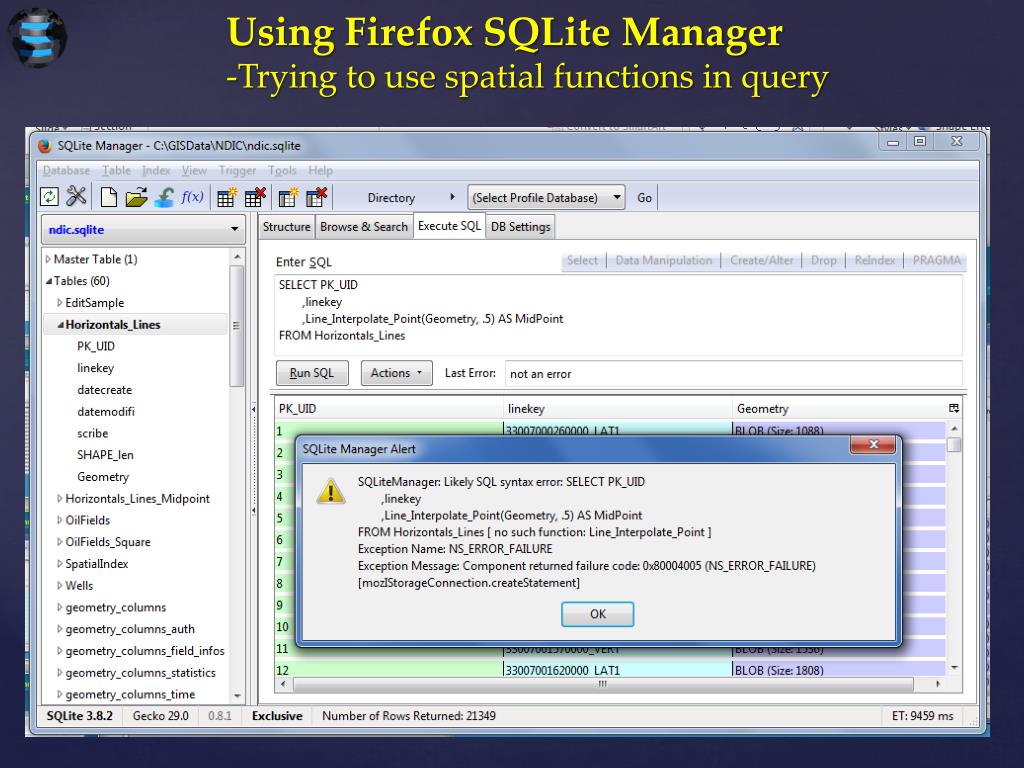Switch to the DB Settings tab
This screenshot has height=768, width=1024.
(520, 227)
